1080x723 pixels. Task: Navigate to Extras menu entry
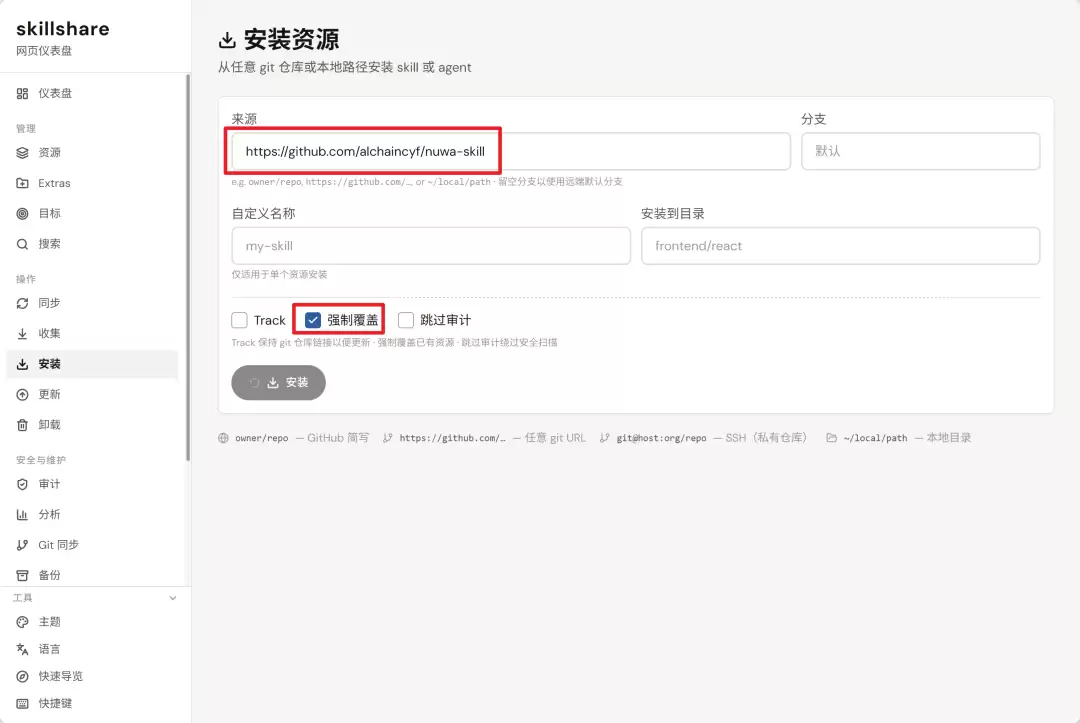tap(92, 183)
